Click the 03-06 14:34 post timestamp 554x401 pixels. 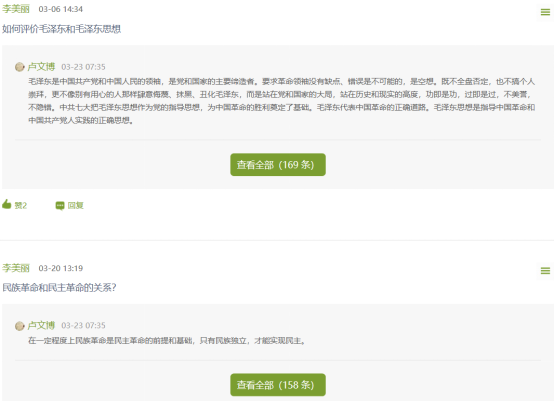60,9
